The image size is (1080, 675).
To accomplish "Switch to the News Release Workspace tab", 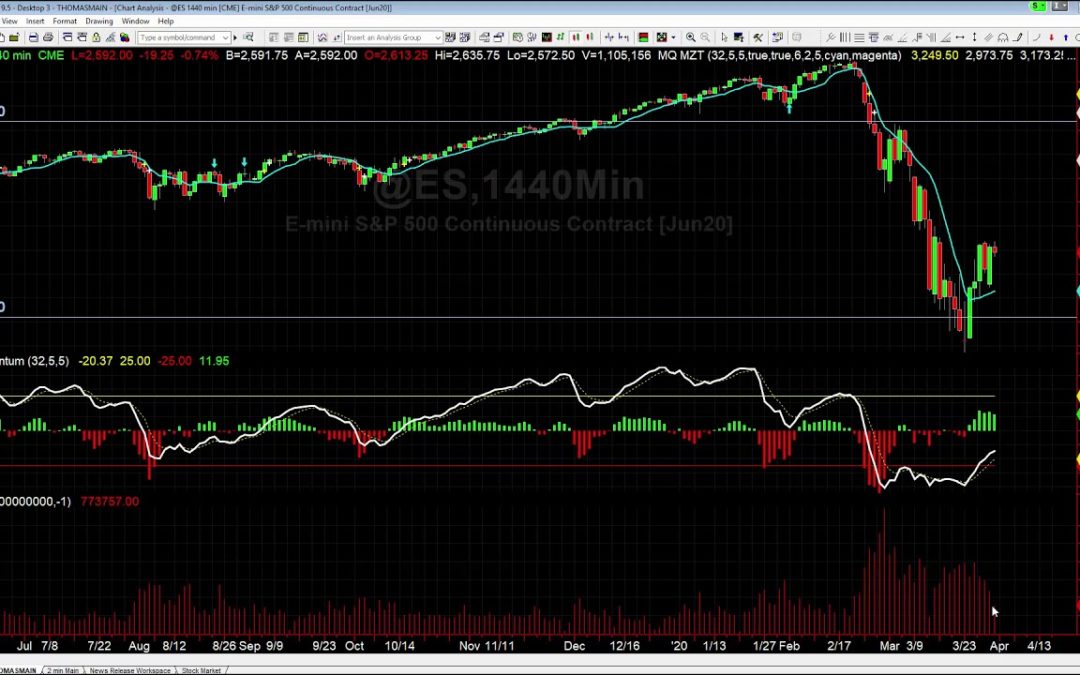I will (x=129, y=670).
